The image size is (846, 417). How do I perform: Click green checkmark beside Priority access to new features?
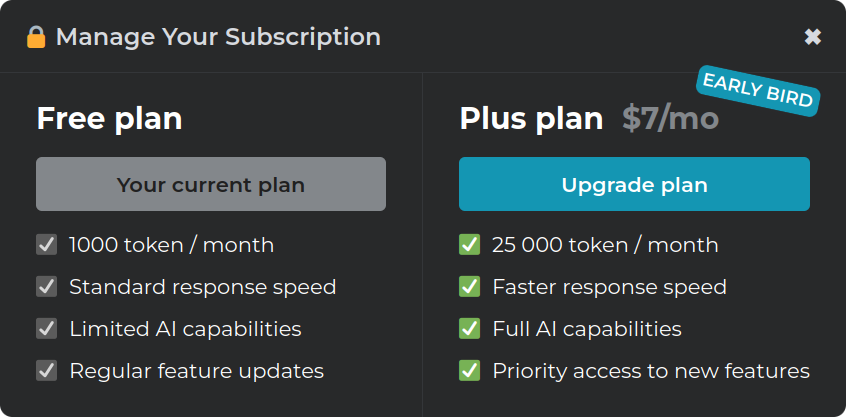(469, 371)
